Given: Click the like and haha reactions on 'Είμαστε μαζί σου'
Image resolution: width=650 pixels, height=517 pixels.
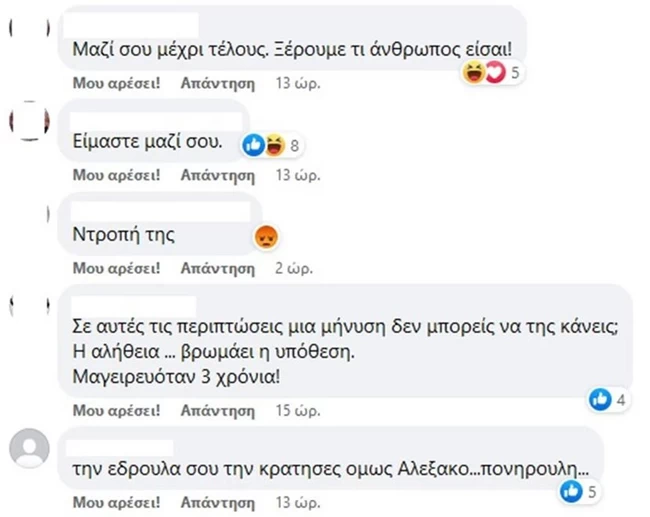Looking at the screenshot, I should [264, 146].
